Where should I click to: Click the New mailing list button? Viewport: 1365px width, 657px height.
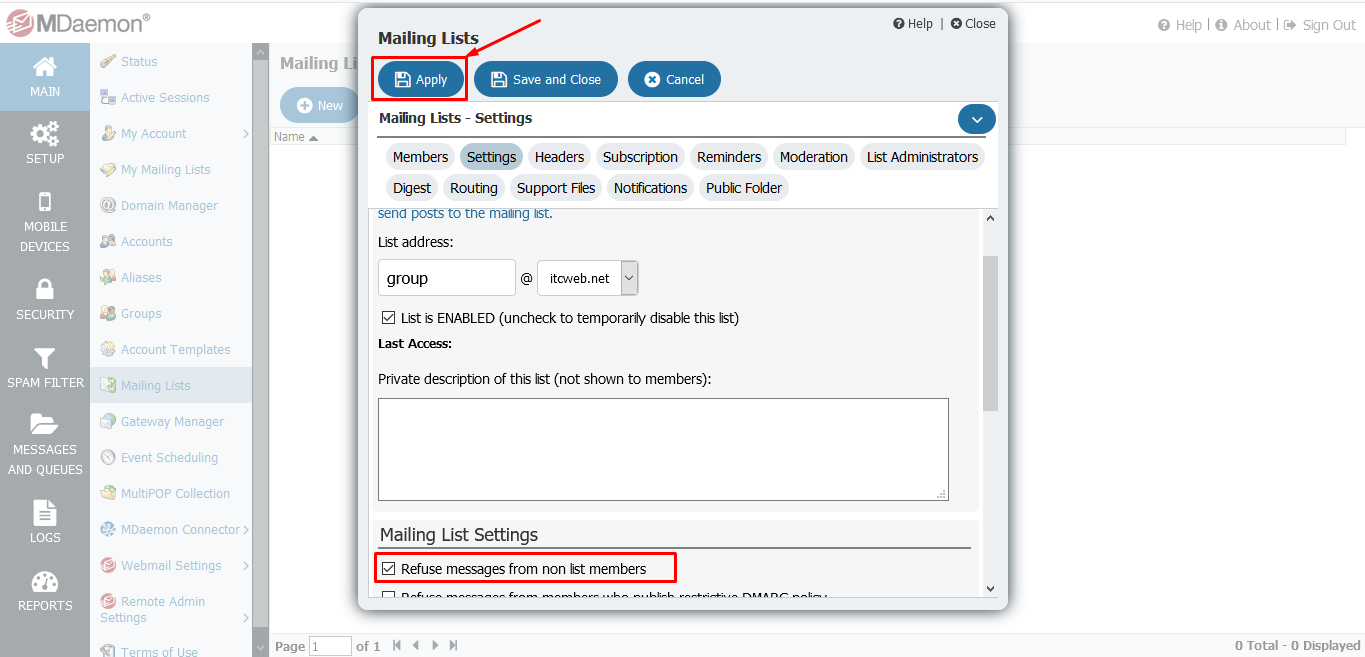(x=320, y=105)
